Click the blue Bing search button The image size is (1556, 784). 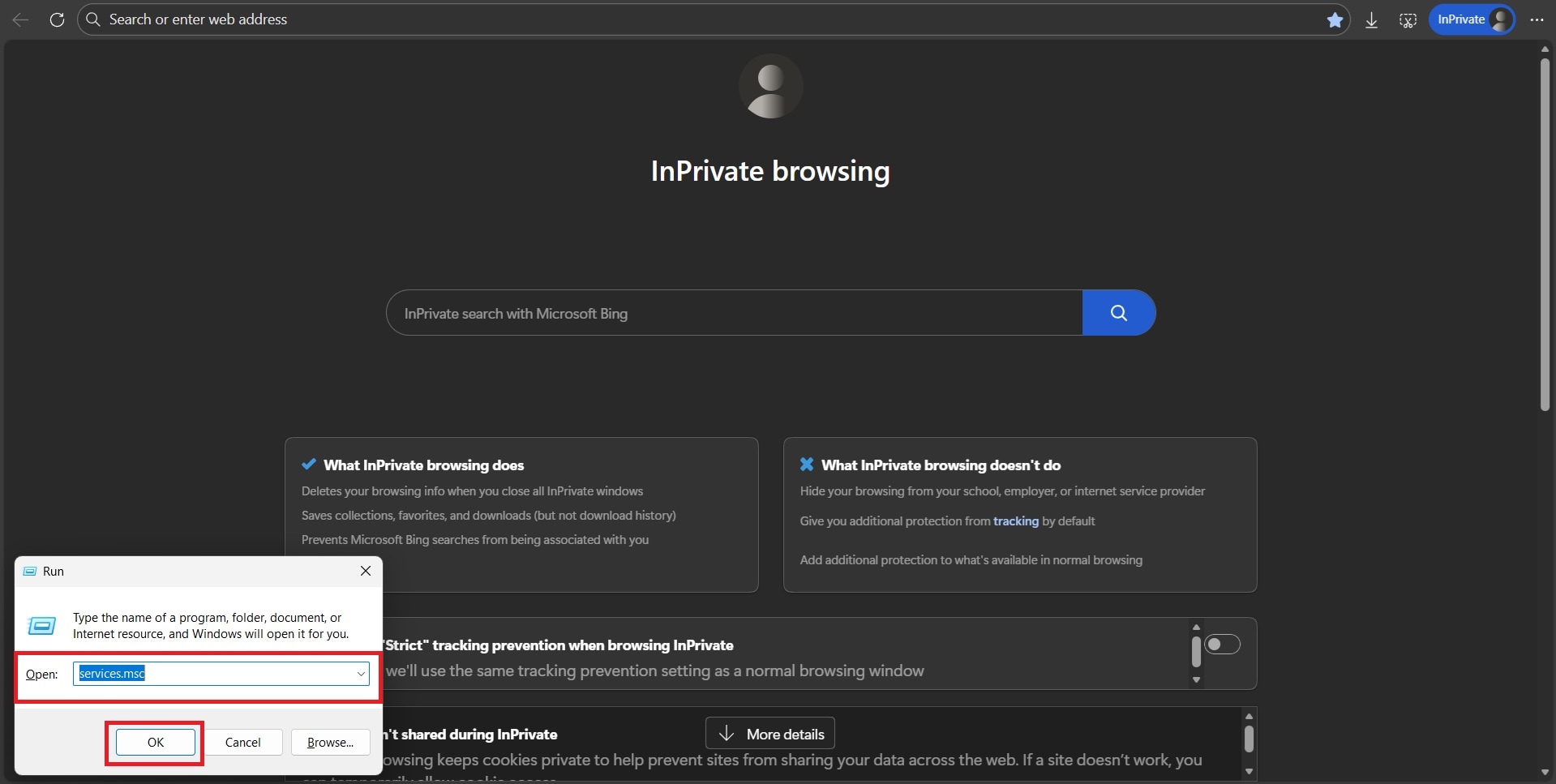point(1118,313)
